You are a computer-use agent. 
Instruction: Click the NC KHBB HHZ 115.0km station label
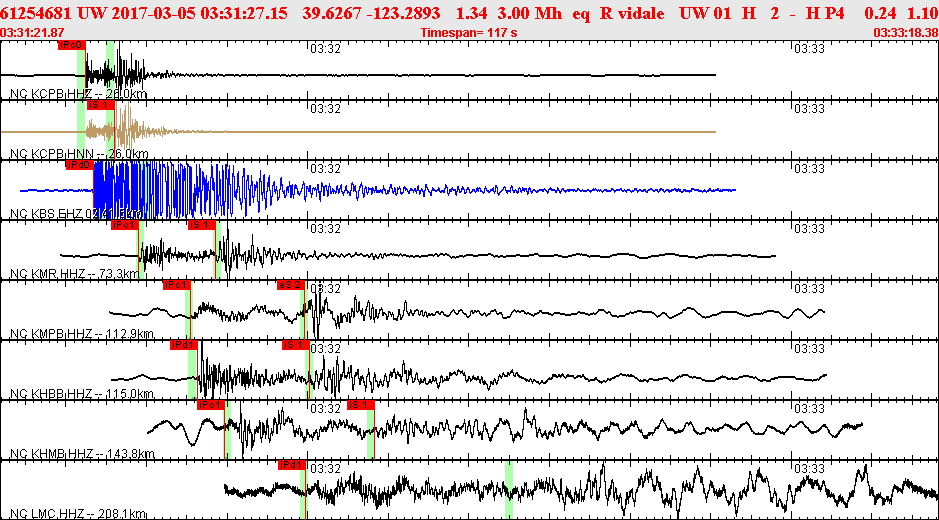[x=83, y=394]
